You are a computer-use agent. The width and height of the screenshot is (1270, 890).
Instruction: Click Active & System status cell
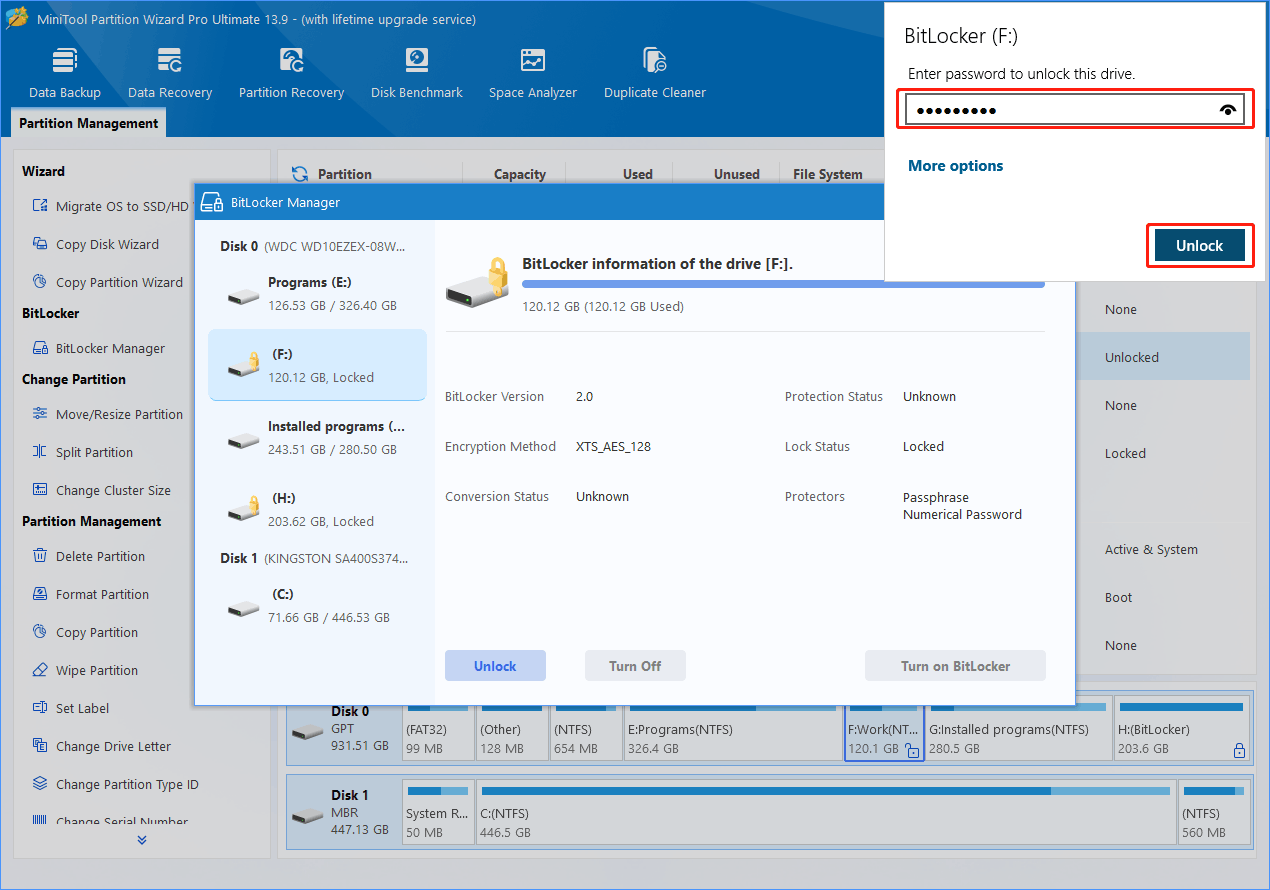pos(1151,550)
